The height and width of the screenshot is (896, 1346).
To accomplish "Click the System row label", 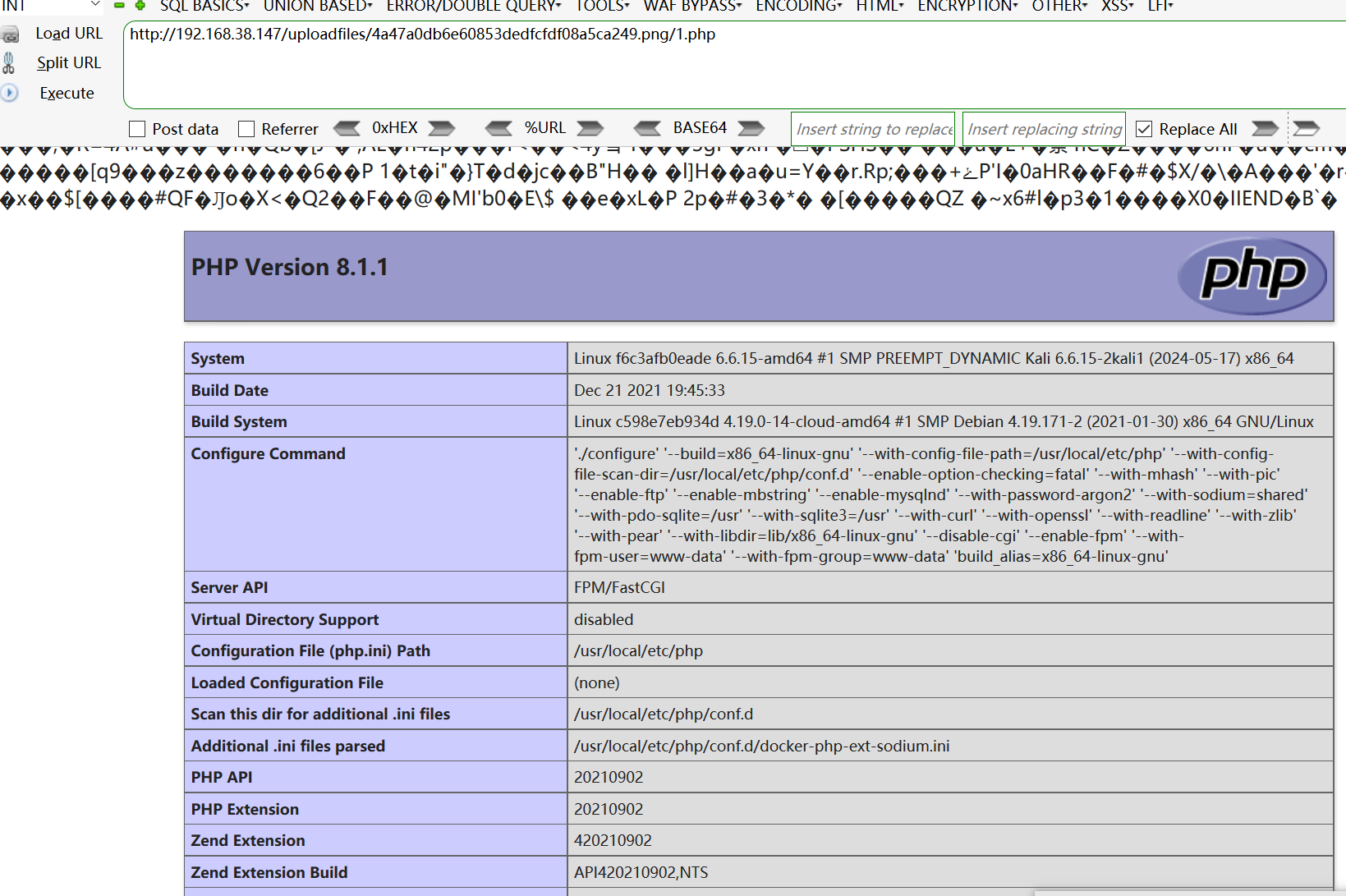I will click(x=218, y=359).
